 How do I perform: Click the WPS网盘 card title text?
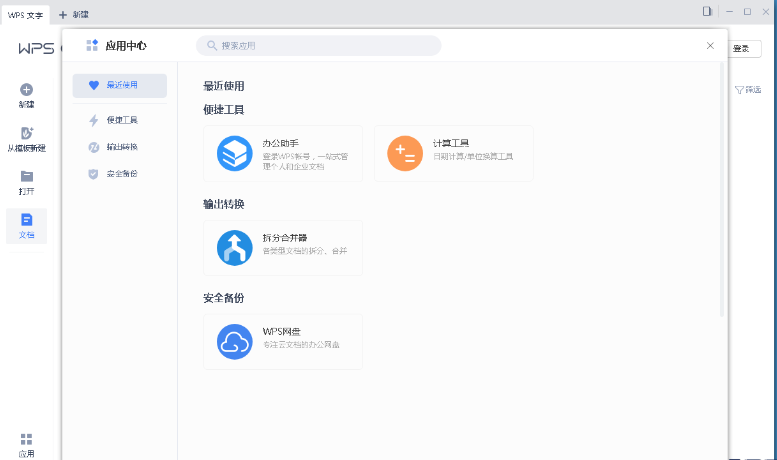[x=281, y=332]
